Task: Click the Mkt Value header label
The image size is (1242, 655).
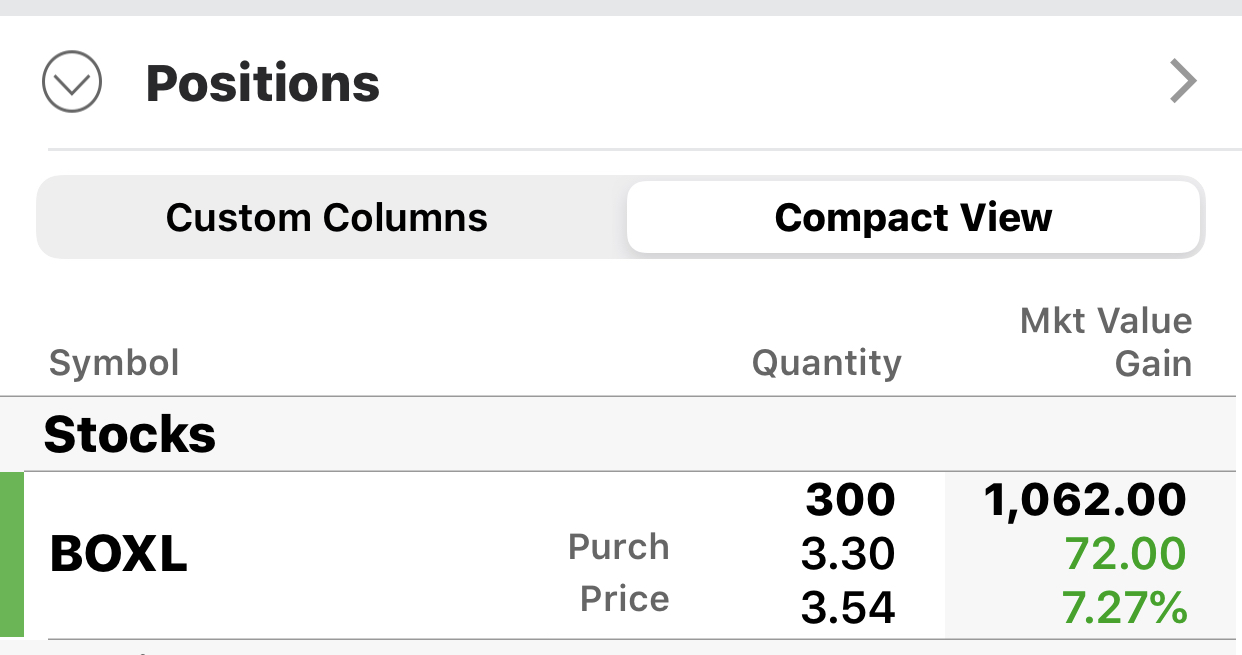Action: (x=1105, y=321)
